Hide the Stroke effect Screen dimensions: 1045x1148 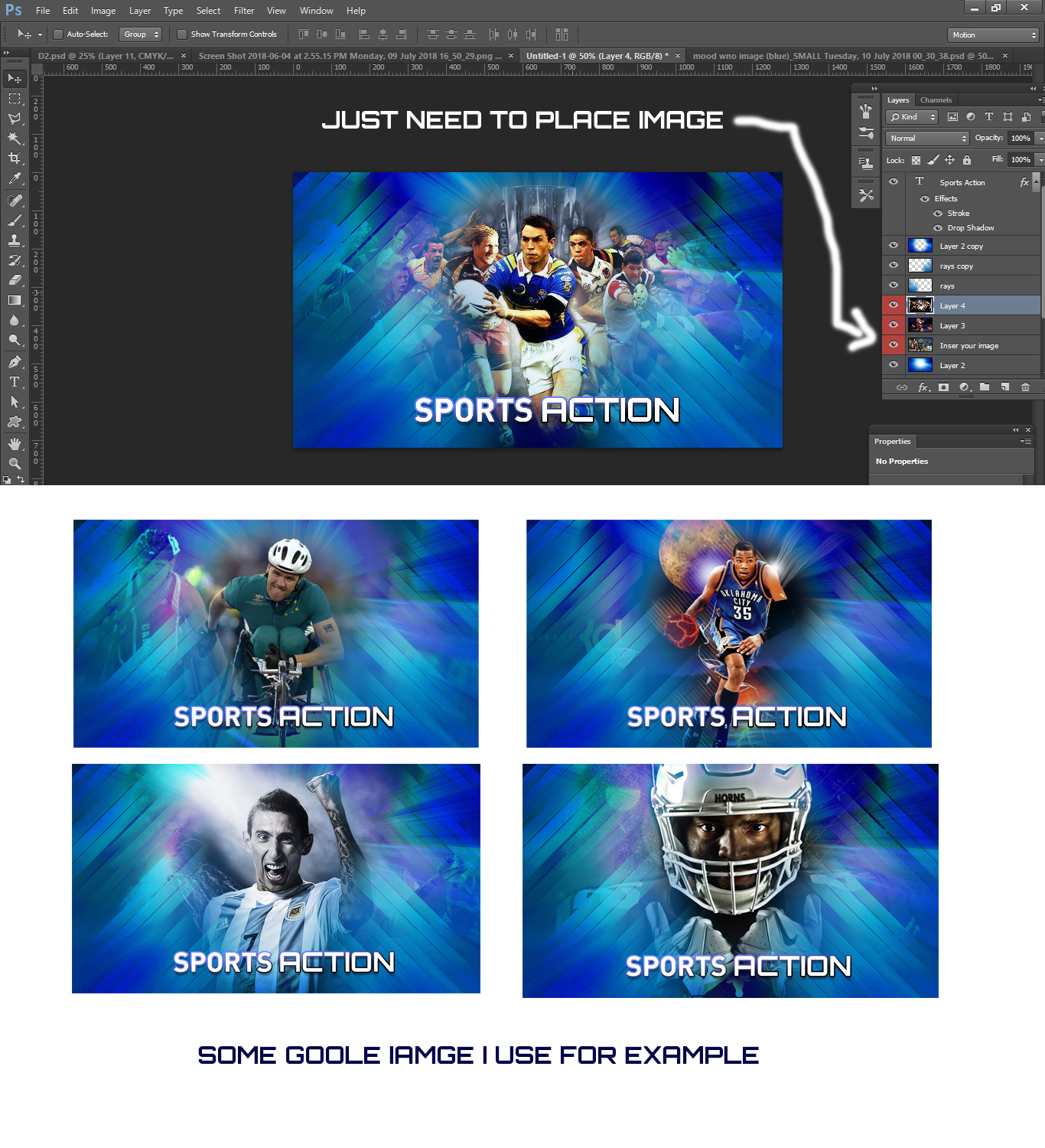(x=938, y=214)
